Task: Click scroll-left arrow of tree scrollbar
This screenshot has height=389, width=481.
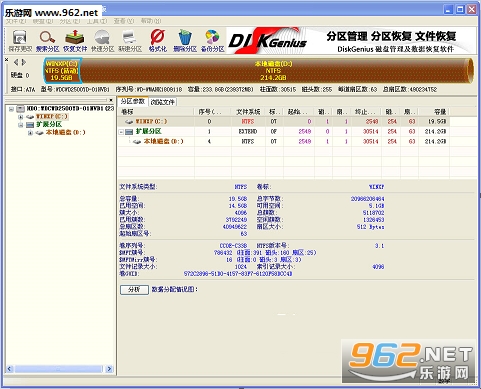Action: click(9, 369)
